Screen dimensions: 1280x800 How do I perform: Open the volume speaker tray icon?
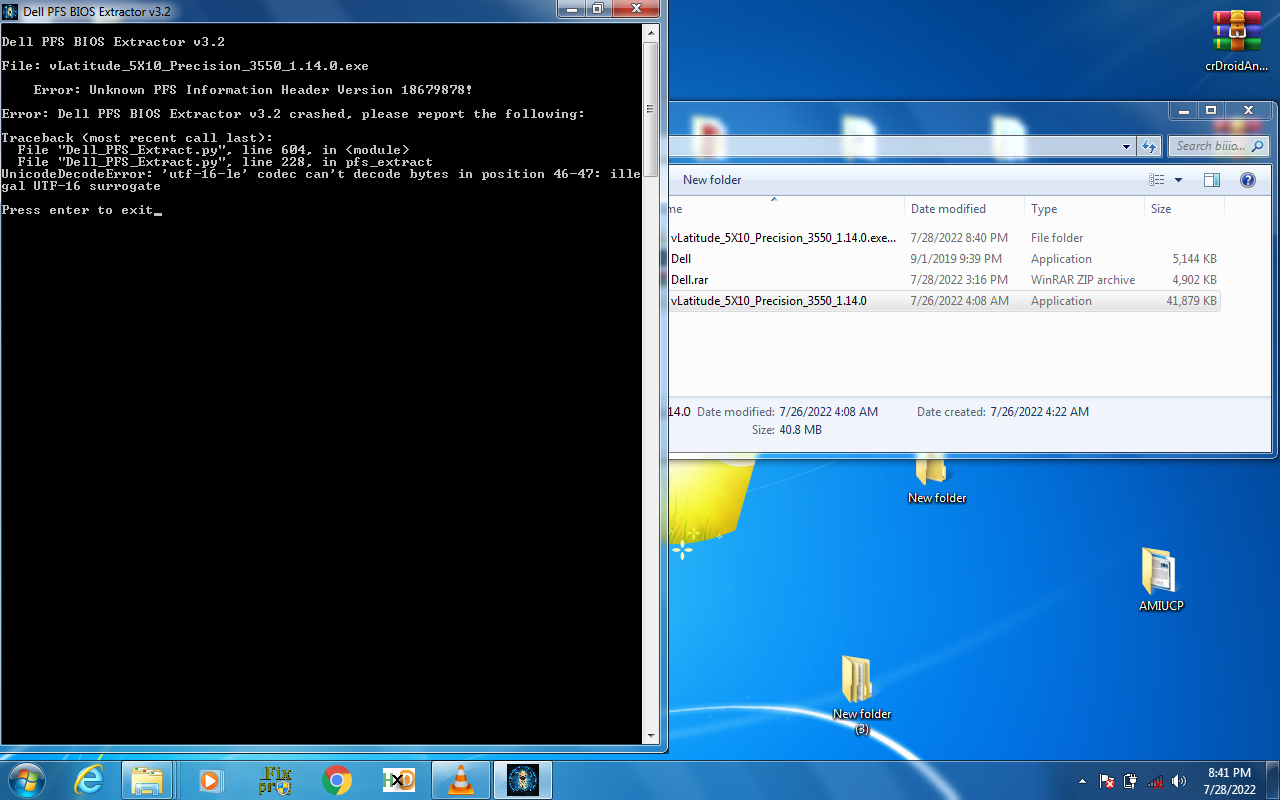click(x=1179, y=781)
